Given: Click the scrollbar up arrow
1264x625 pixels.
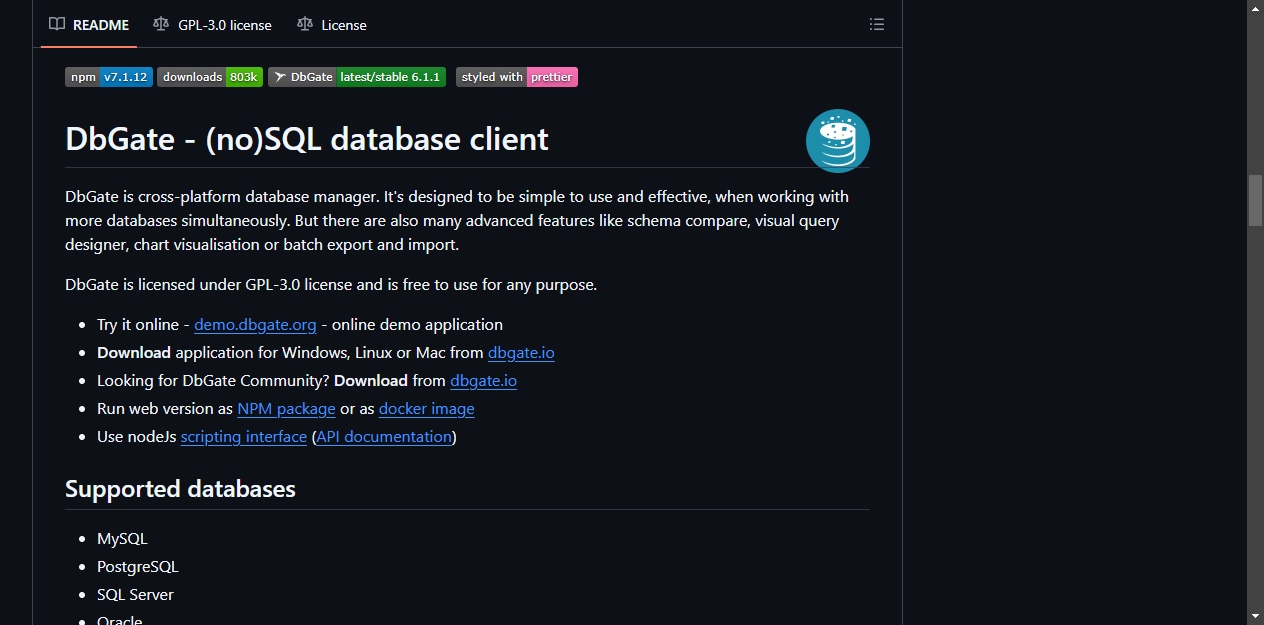Looking at the screenshot, I should (x=1255, y=8).
